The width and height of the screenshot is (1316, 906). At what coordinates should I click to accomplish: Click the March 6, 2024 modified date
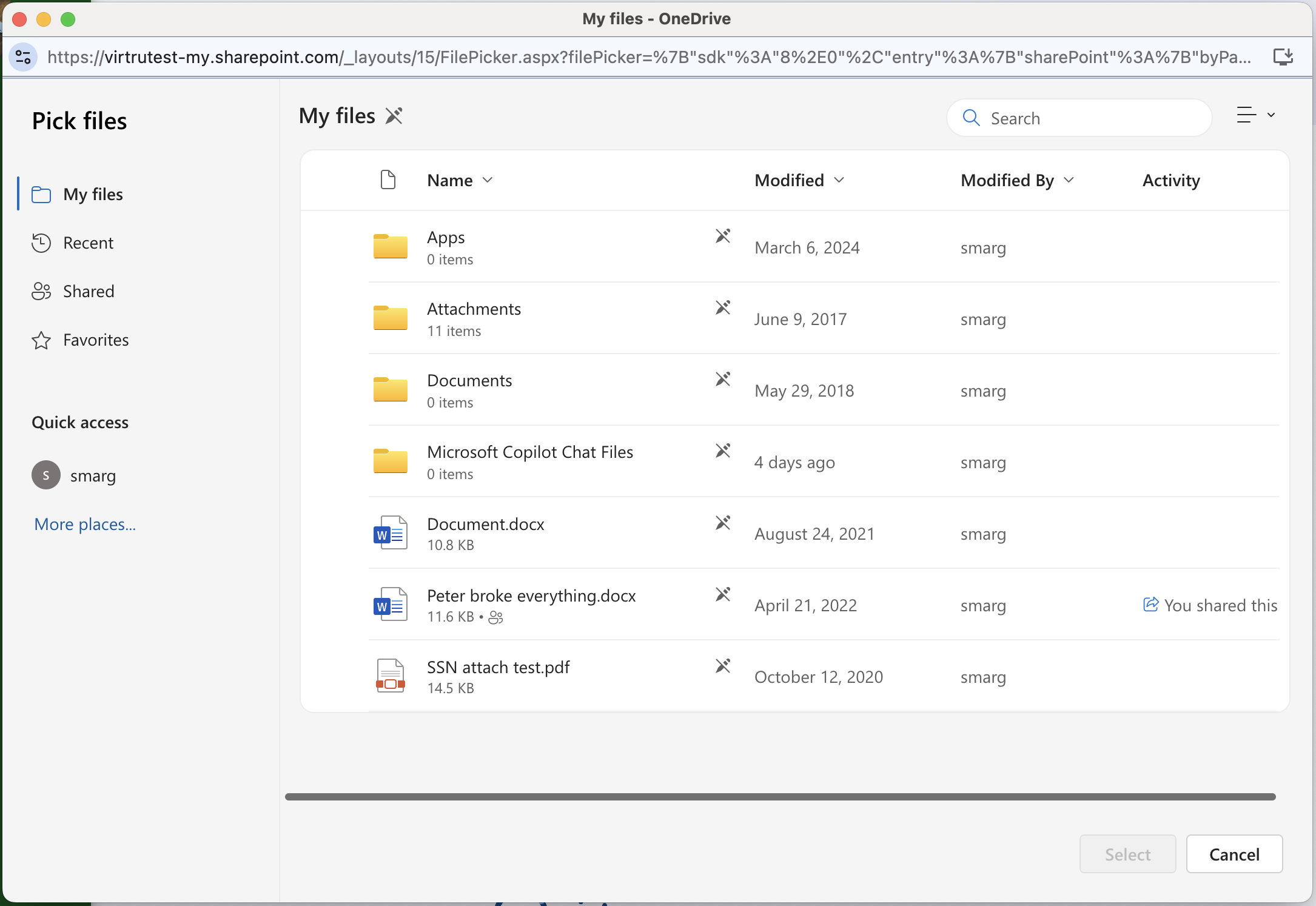[x=807, y=247]
